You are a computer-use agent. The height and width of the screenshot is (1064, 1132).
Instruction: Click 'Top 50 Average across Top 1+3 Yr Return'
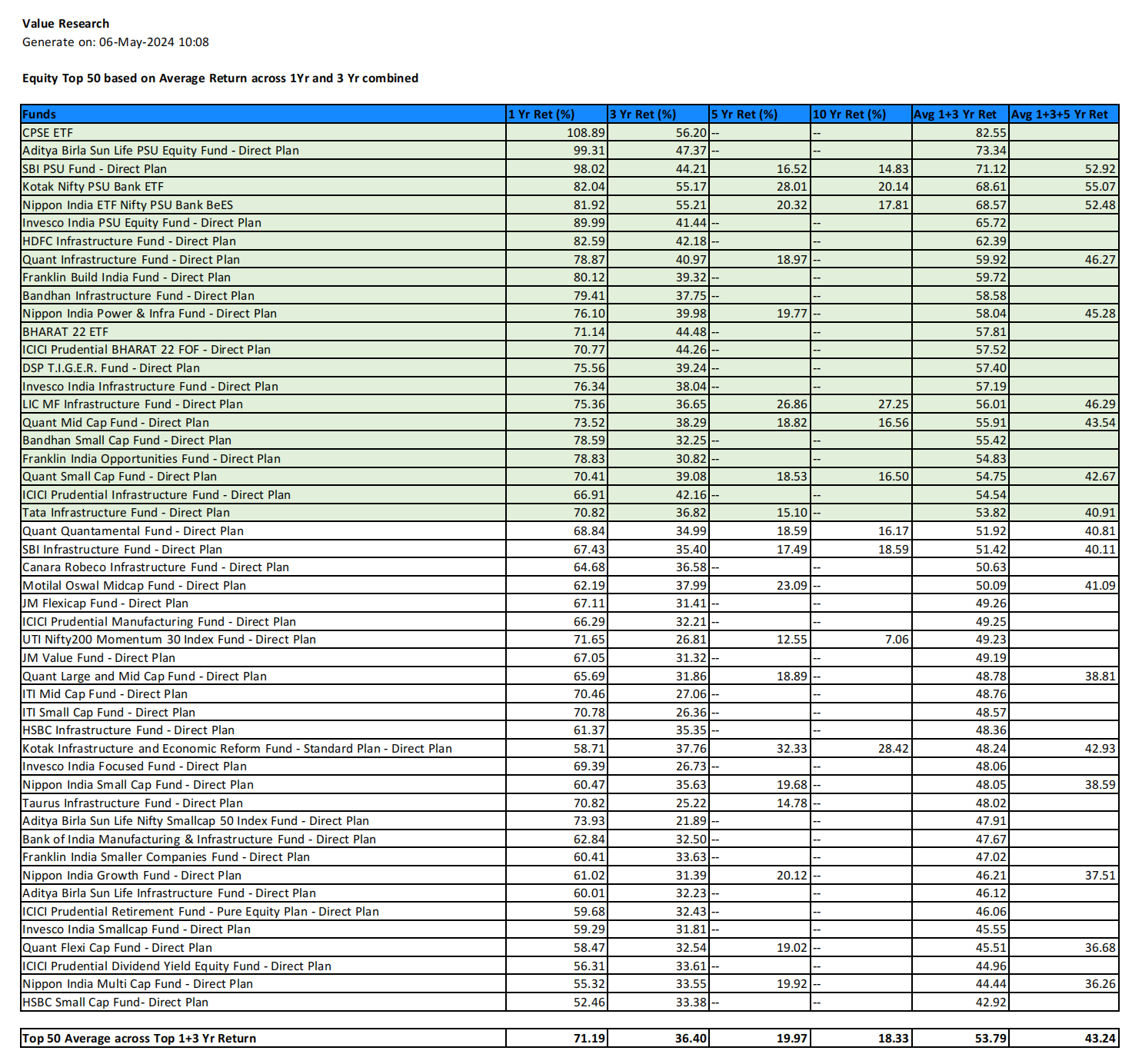pyautogui.click(x=139, y=1039)
